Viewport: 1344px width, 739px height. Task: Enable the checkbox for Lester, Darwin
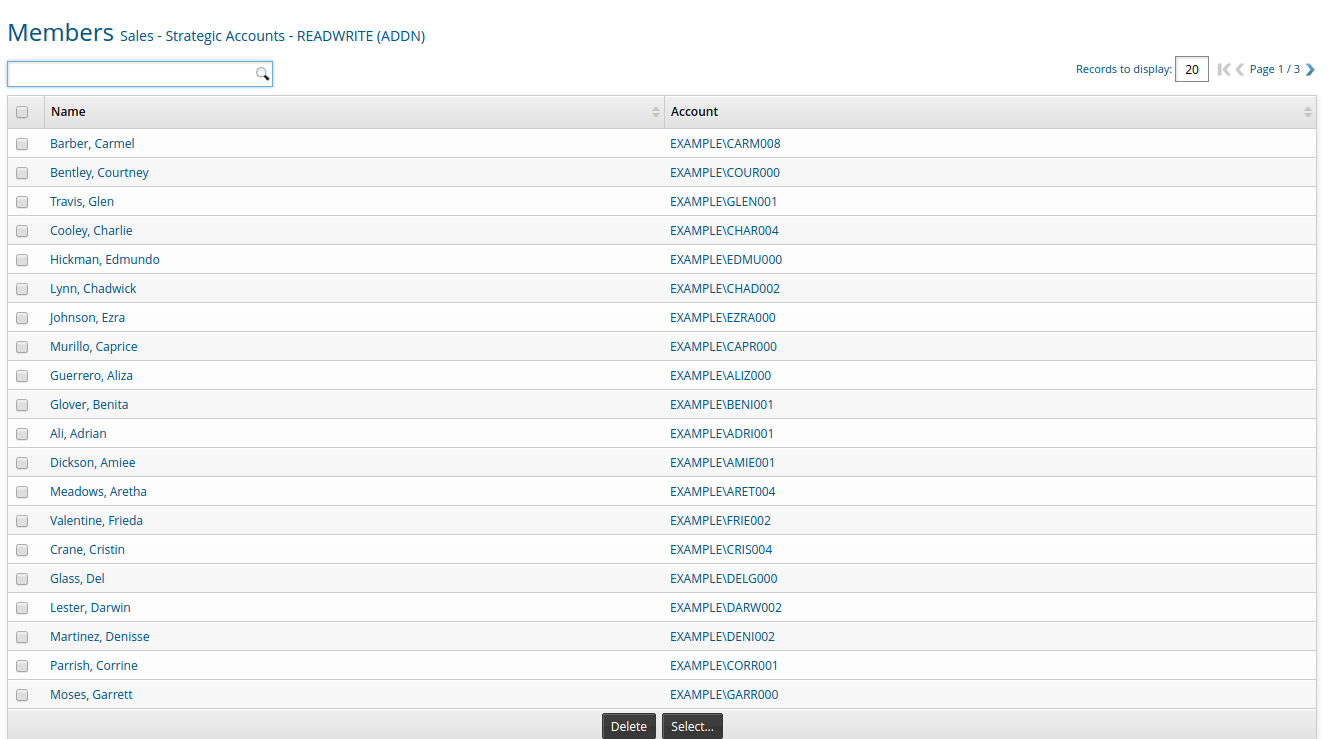[x=22, y=608]
